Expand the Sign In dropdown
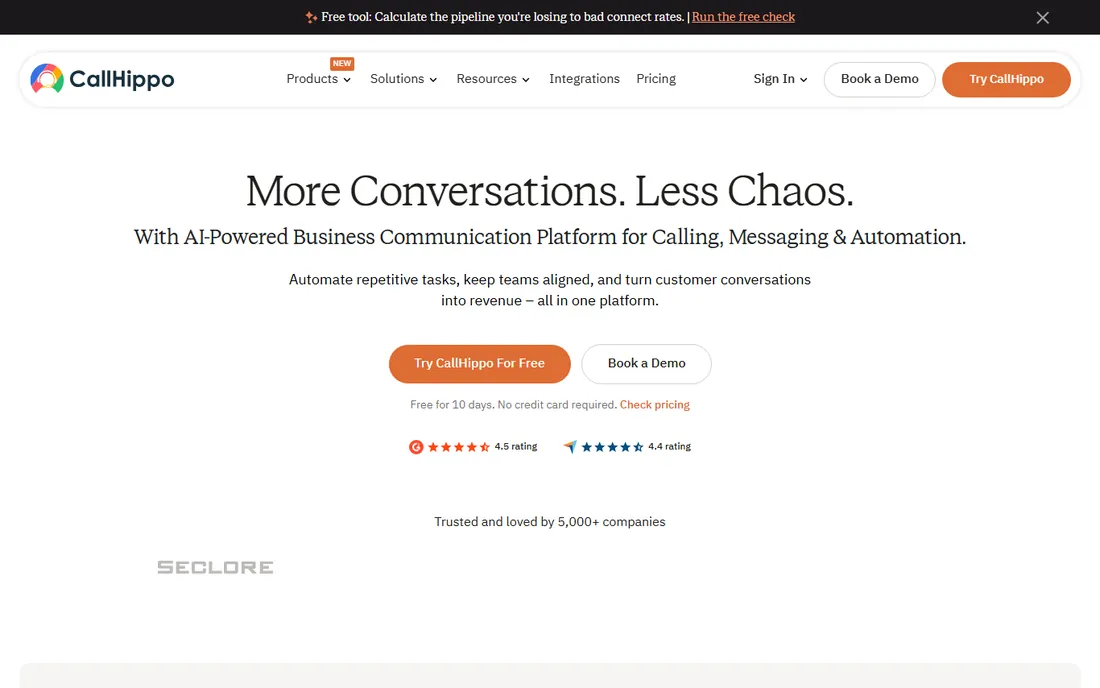This screenshot has width=1100, height=688. 780,79
